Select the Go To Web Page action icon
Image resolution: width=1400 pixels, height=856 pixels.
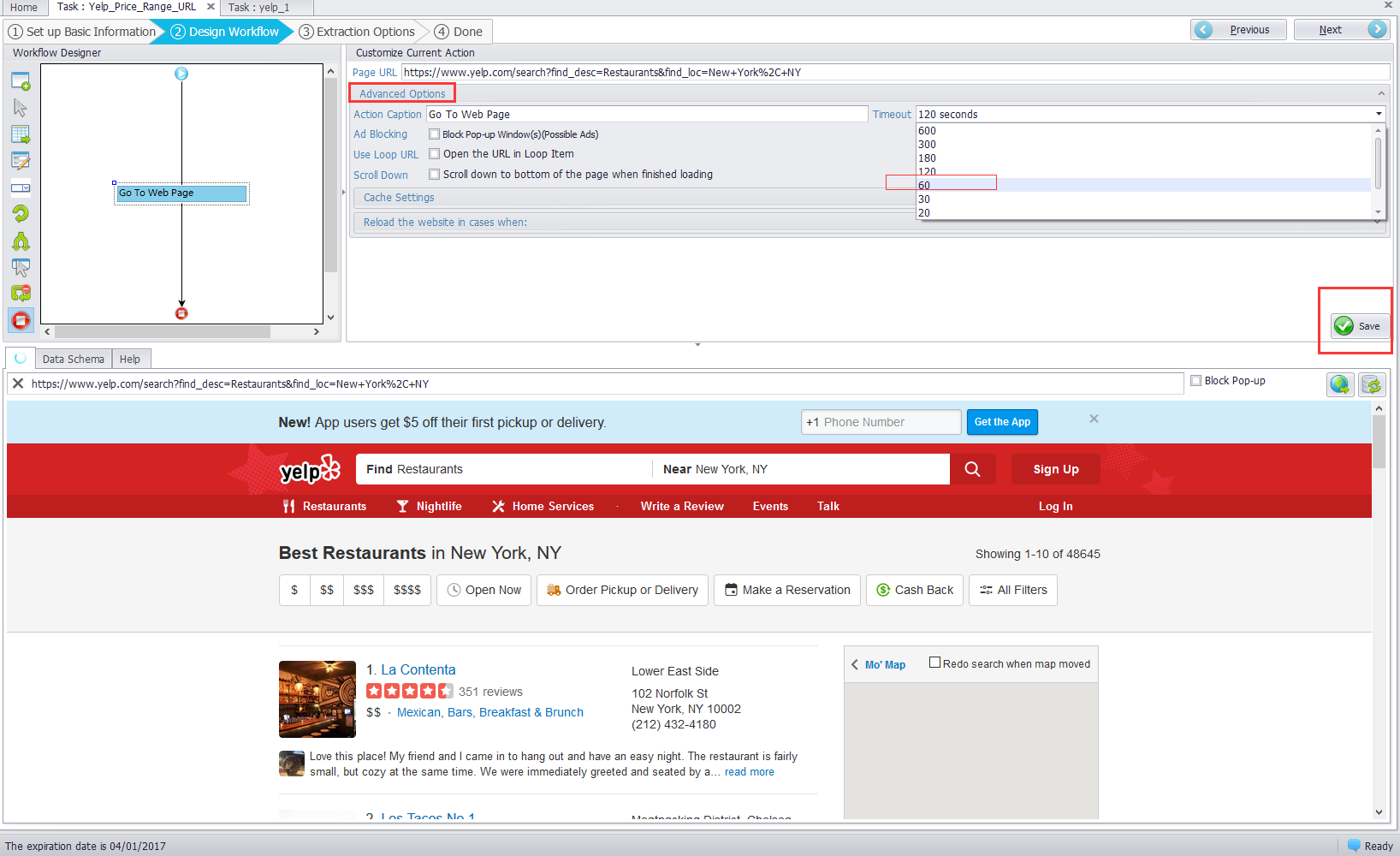tap(21, 80)
